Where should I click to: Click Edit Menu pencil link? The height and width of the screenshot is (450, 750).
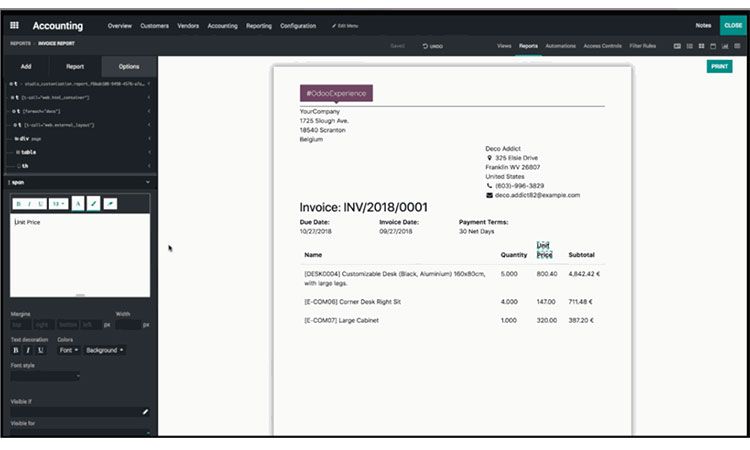click(345, 26)
